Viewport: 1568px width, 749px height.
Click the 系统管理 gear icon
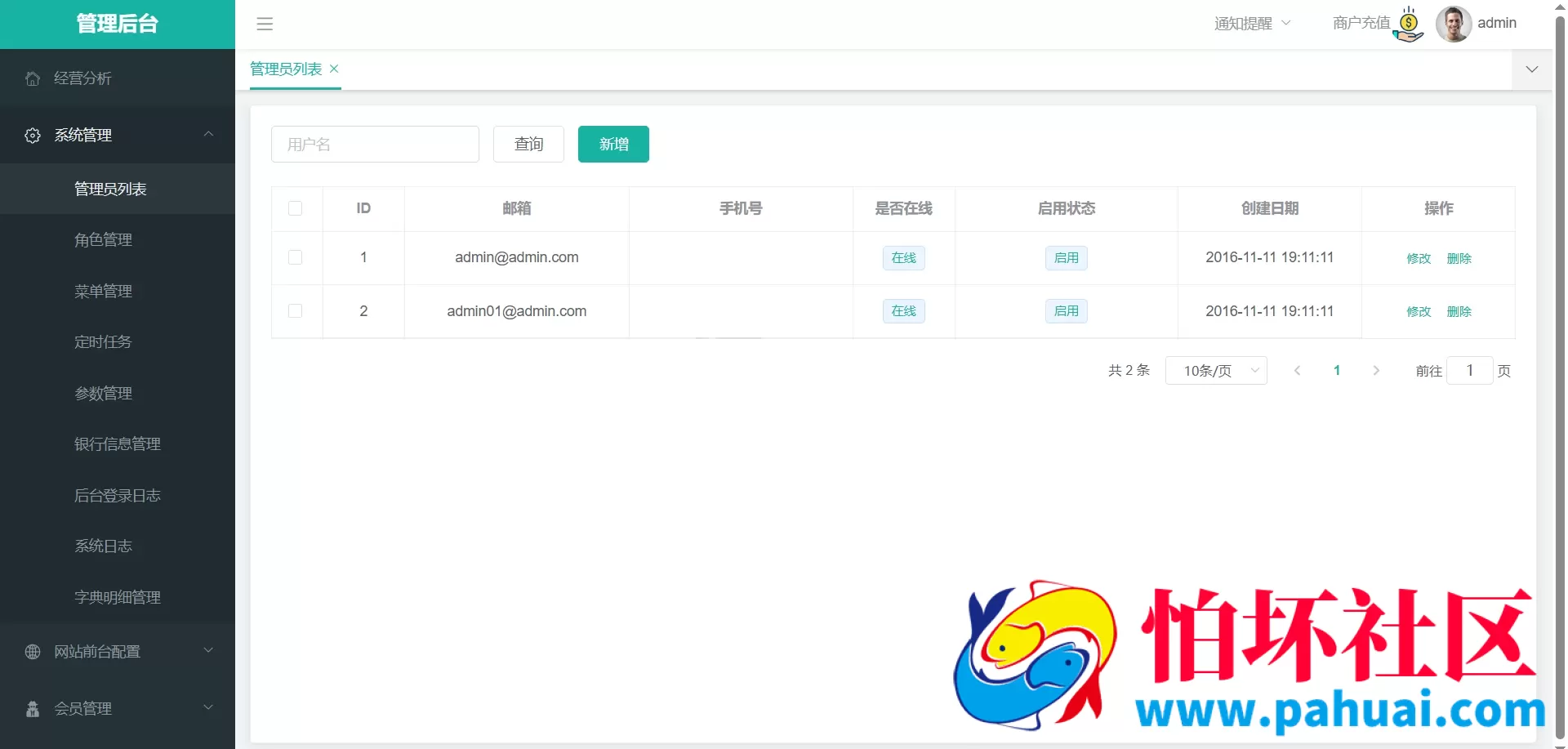(x=33, y=136)
